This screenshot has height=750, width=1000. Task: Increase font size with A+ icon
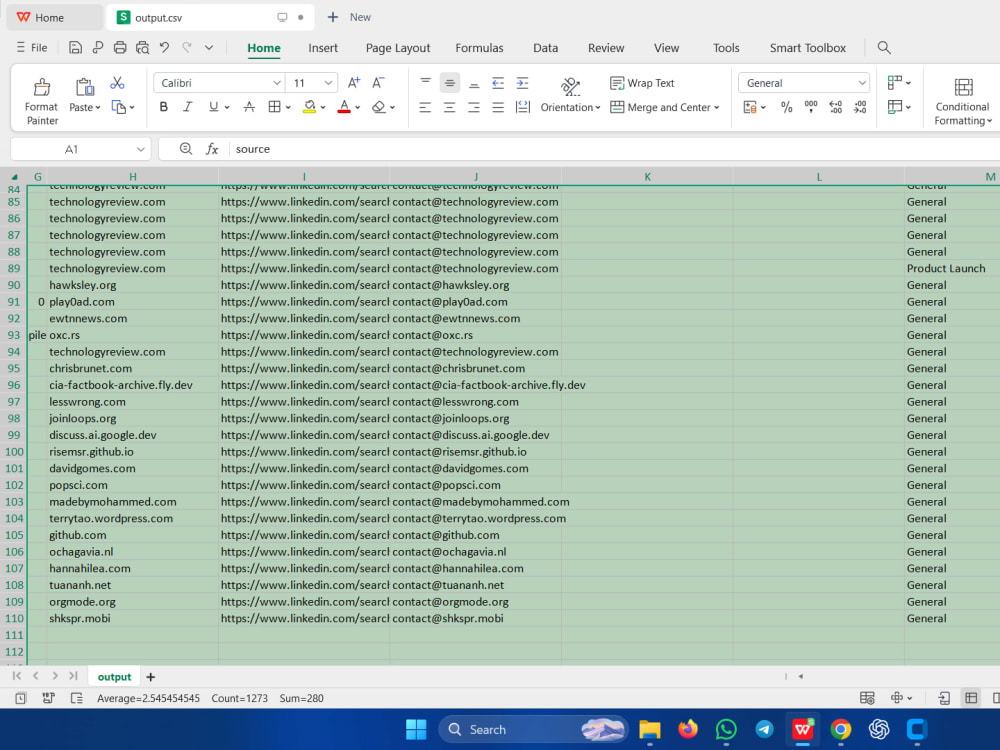click(354, 83)
